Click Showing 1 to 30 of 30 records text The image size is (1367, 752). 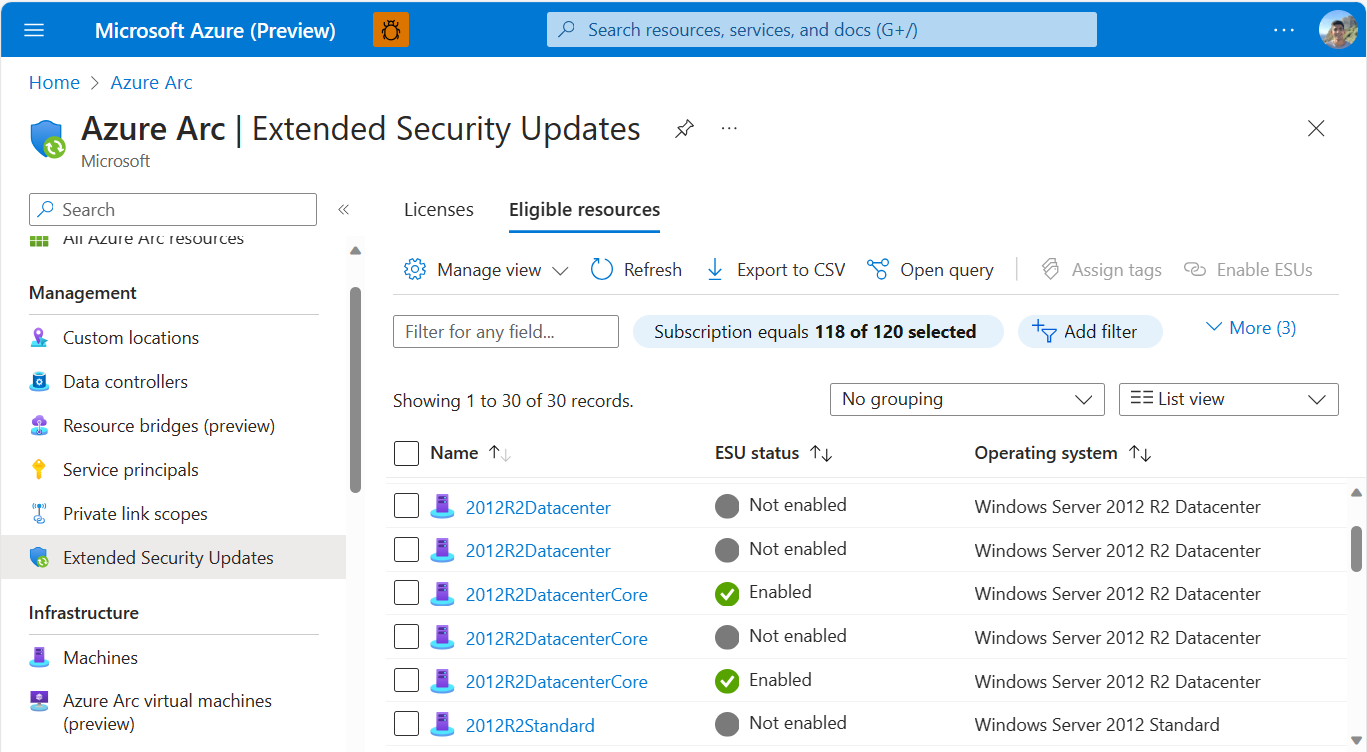[x=513, y=401]
